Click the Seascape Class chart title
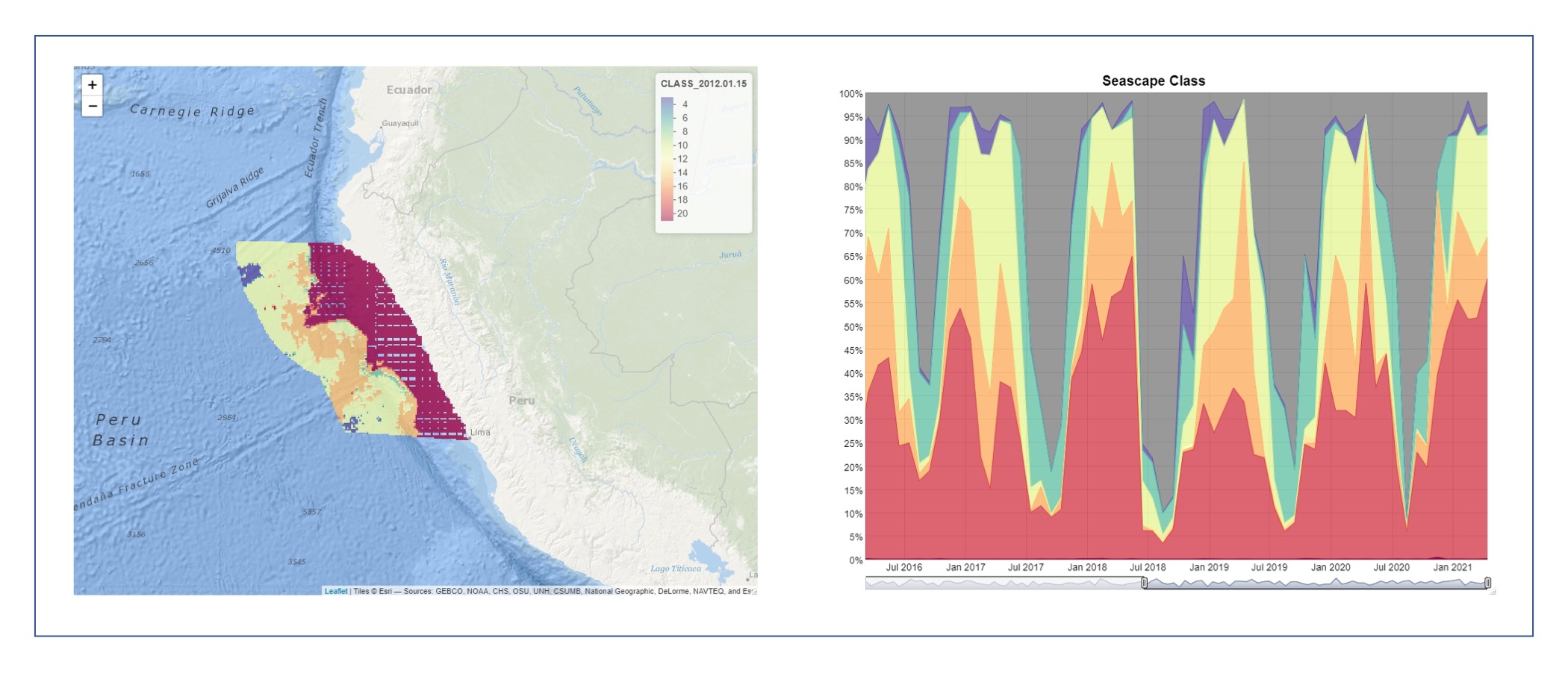Image resolution: width=1568 pixels, height=682 pixels. pos(1153,81)
